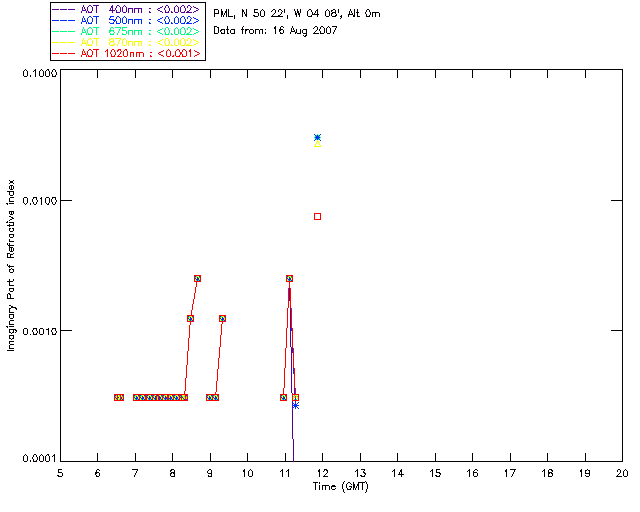Click the AOT 500nm legend entry

tap(126, 20)
